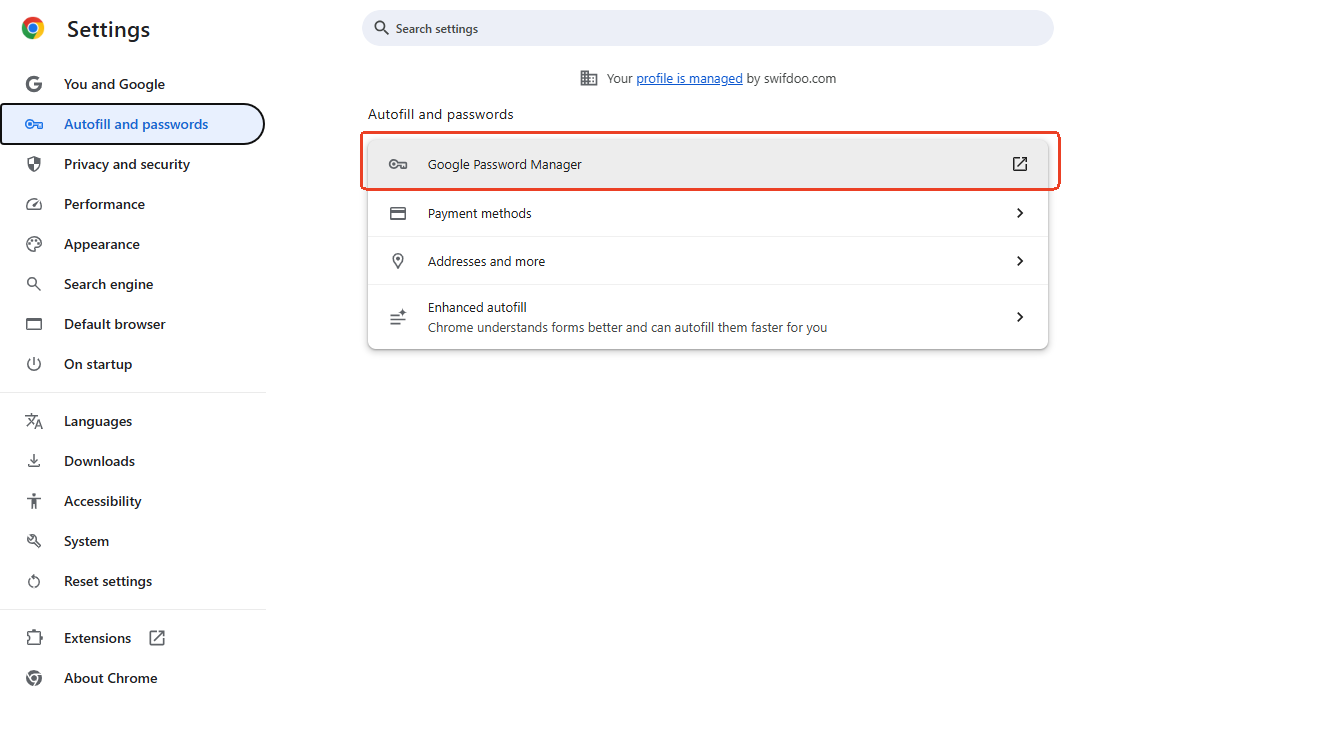Click the palette icon for Appearance
1325x738 pixels.
(x=34, y=244)
